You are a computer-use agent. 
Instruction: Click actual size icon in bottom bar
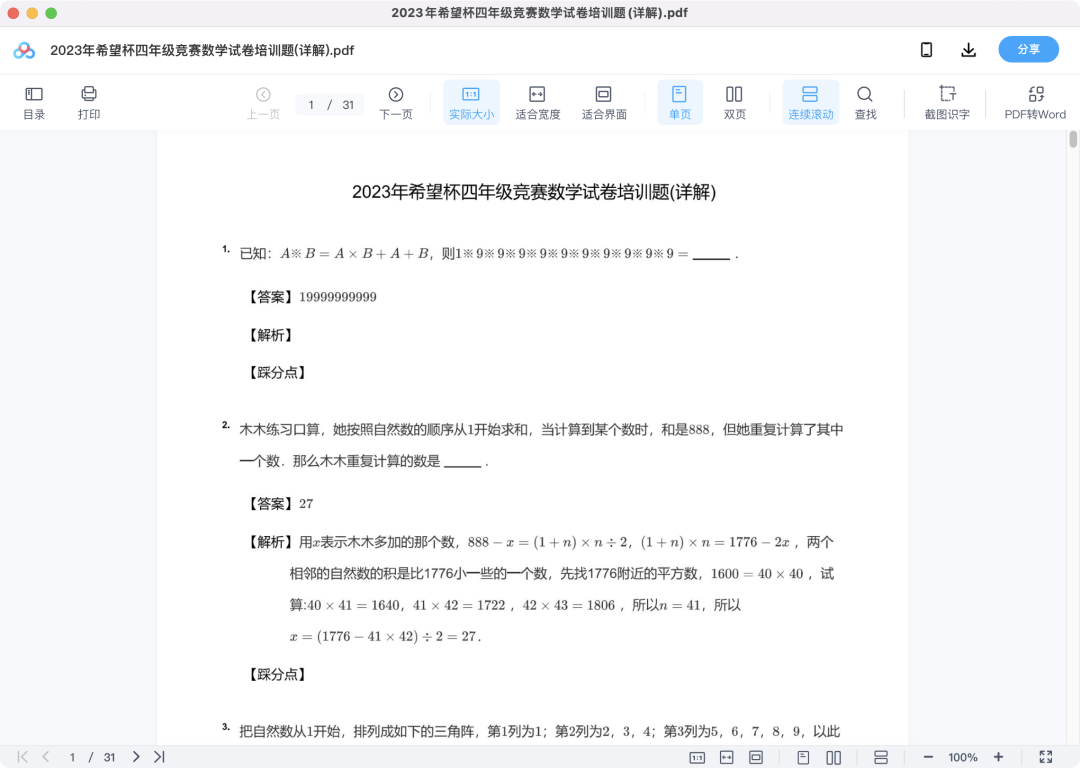coord(697,758)
